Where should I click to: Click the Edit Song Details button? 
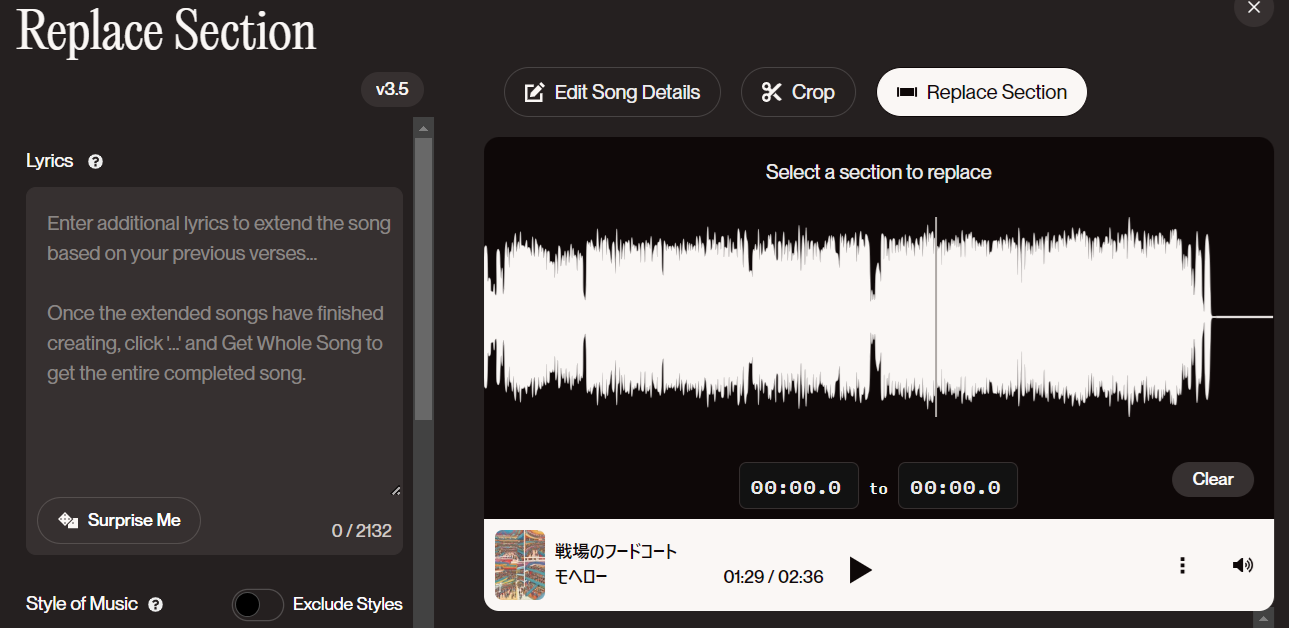611,91
